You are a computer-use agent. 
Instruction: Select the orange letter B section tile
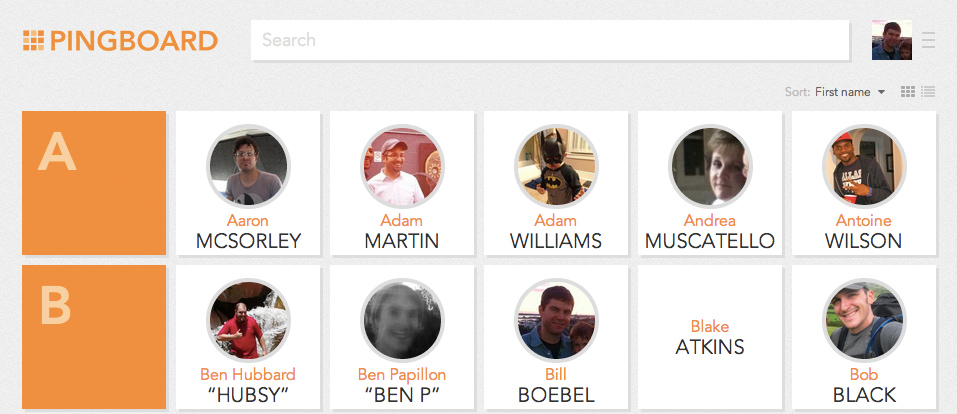click(94, 337)
